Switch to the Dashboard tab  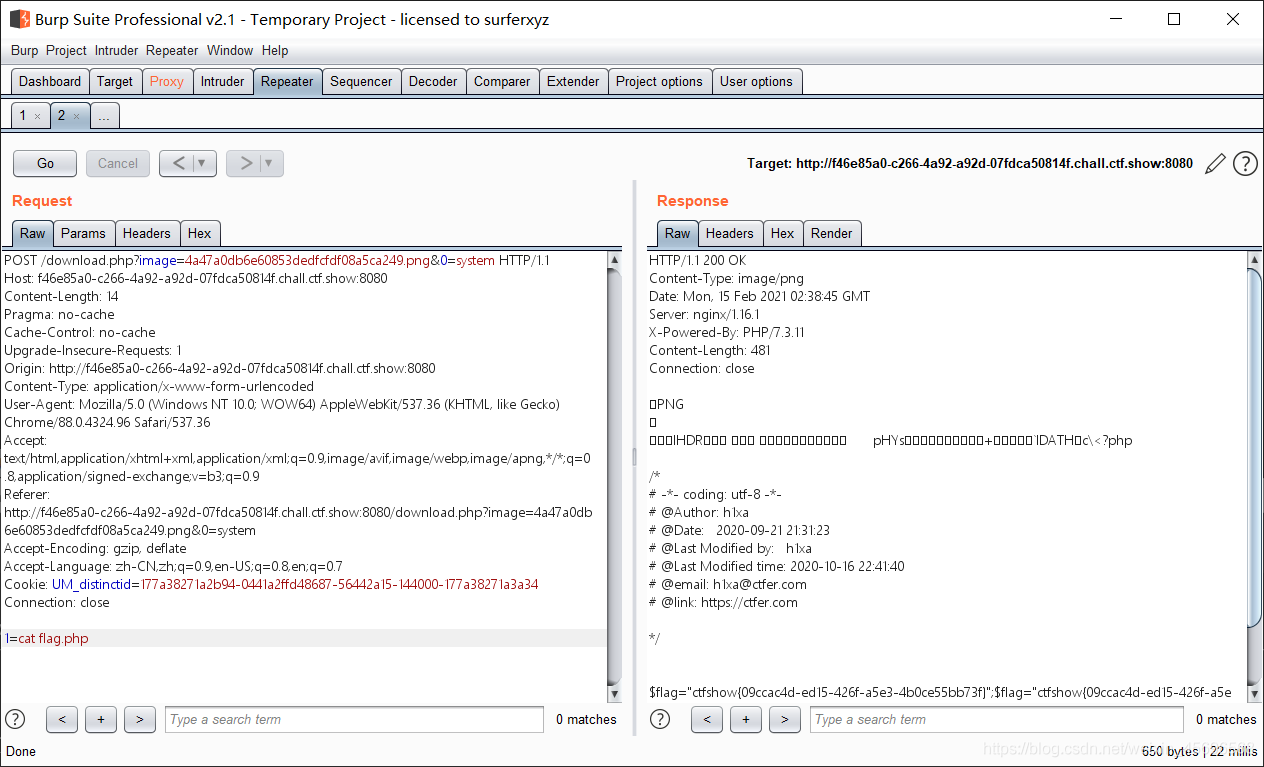(x=50, y=82)
